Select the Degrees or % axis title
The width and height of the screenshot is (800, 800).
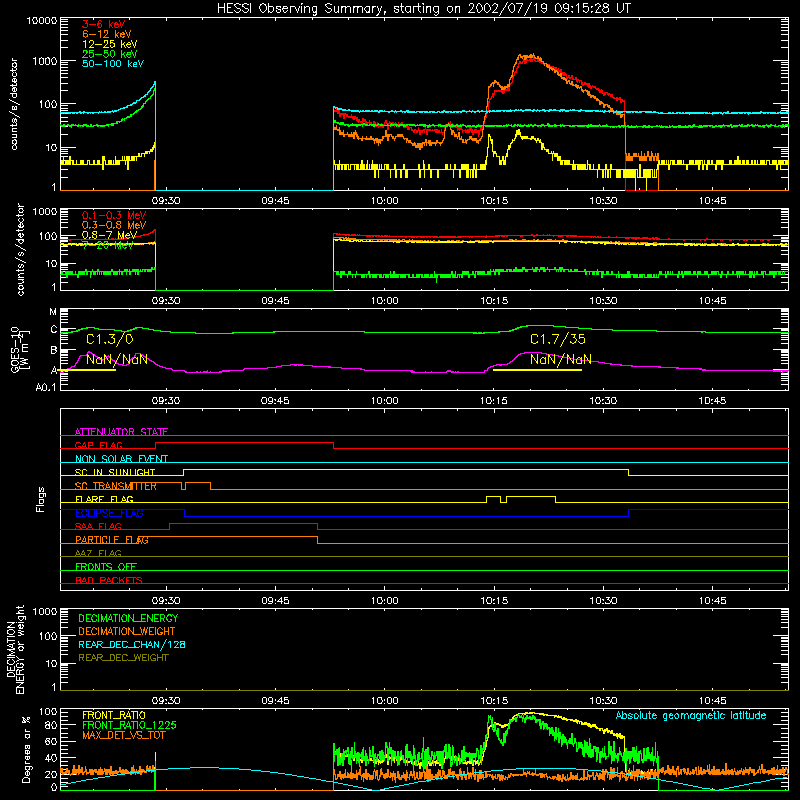tap(26, 749)
